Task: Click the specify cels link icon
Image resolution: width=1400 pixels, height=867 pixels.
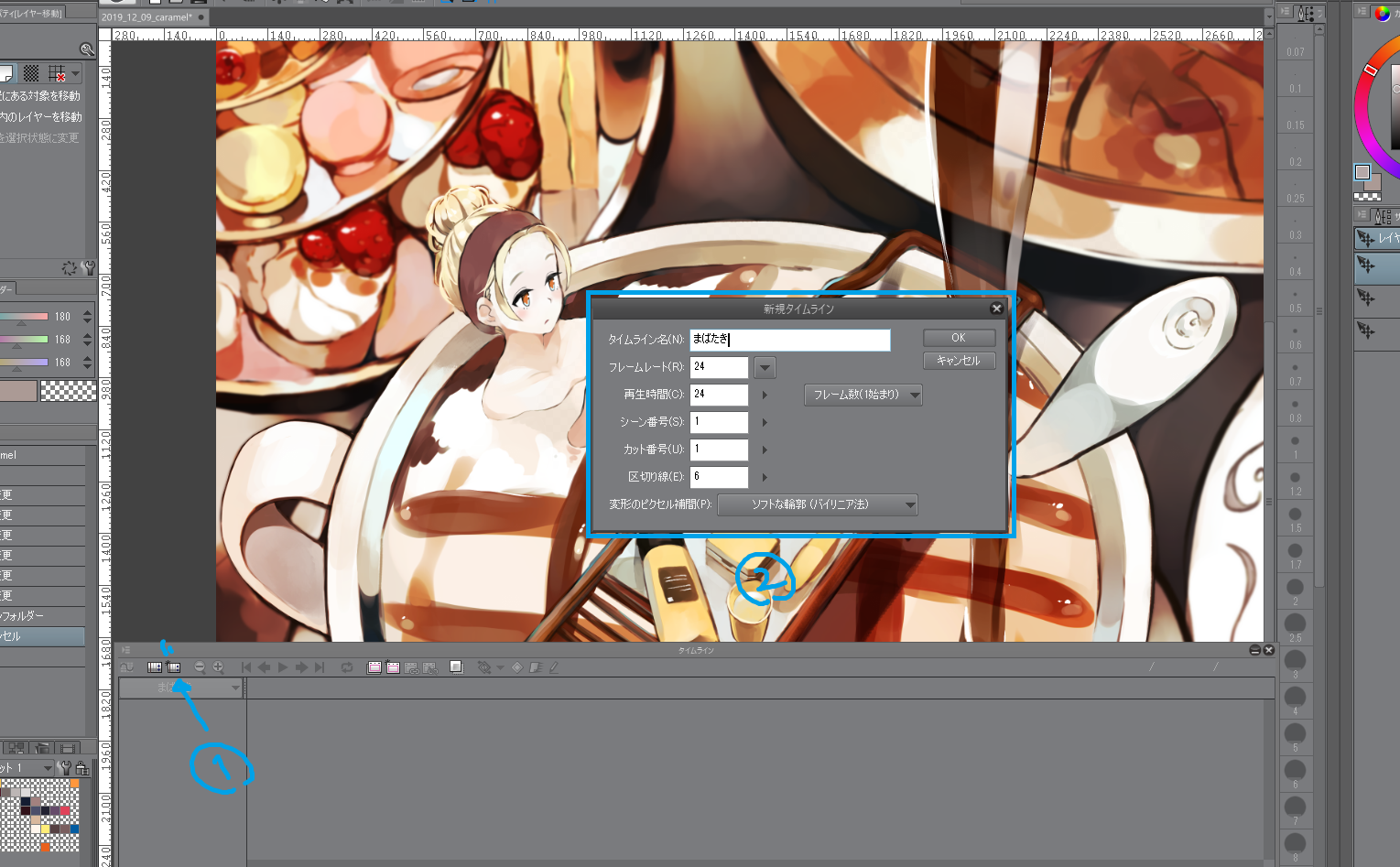Action: (411, 667)
